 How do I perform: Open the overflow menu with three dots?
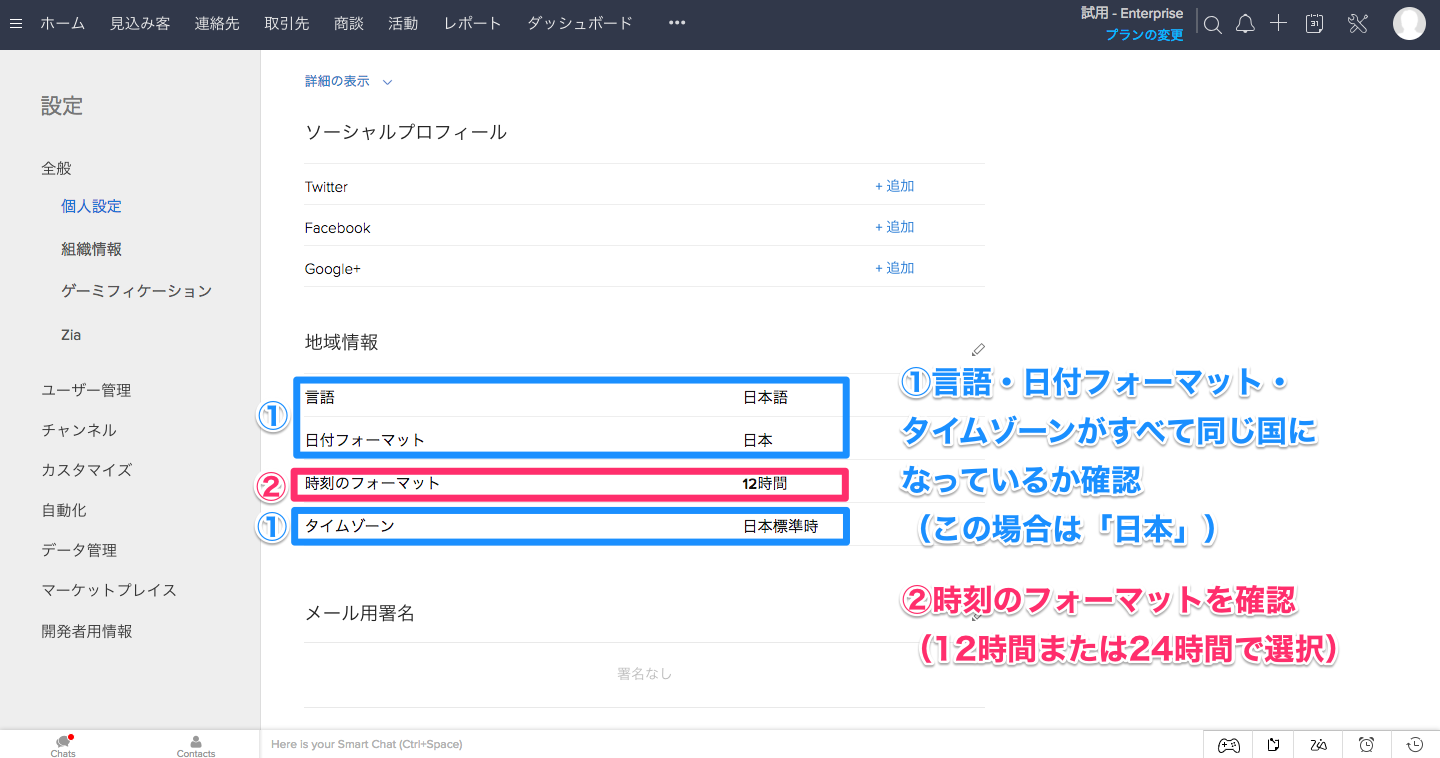[676, 23]
